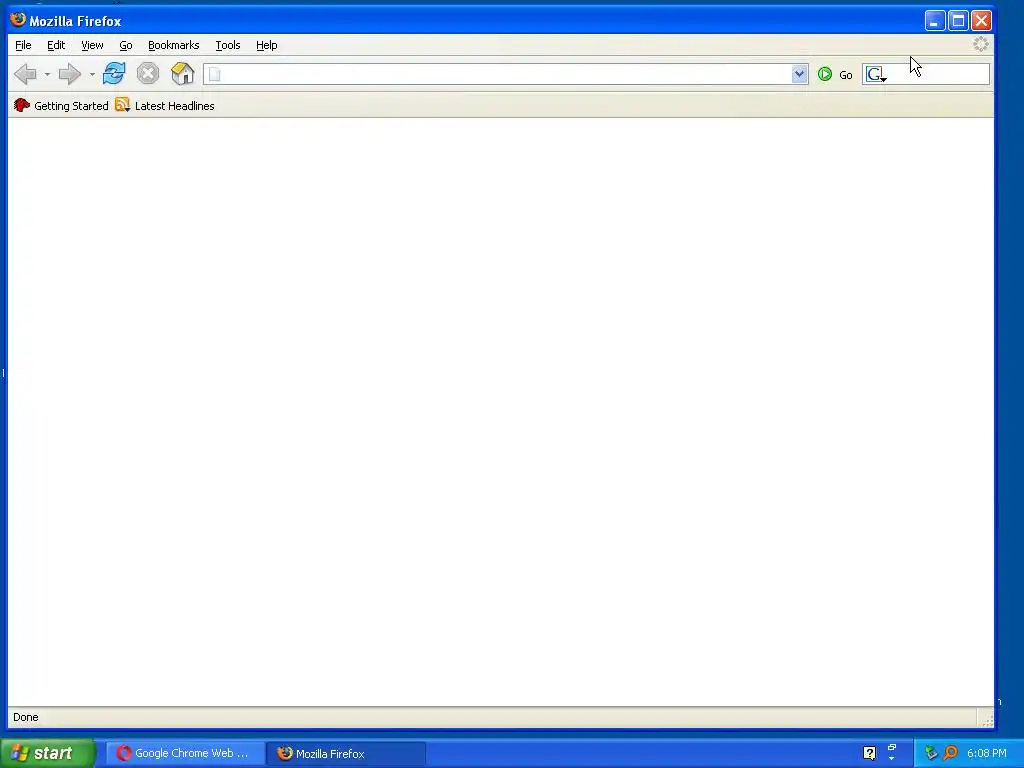The height and width of the screenshot is (768, 1024).
Task: Open the File menu
Action: 23,45
